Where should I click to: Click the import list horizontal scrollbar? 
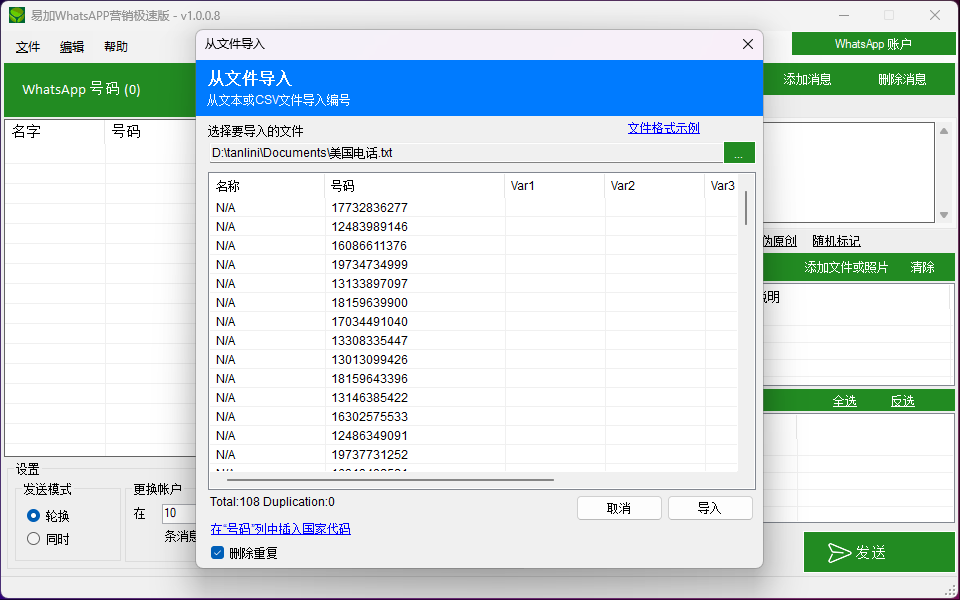[x=390, y=480]
